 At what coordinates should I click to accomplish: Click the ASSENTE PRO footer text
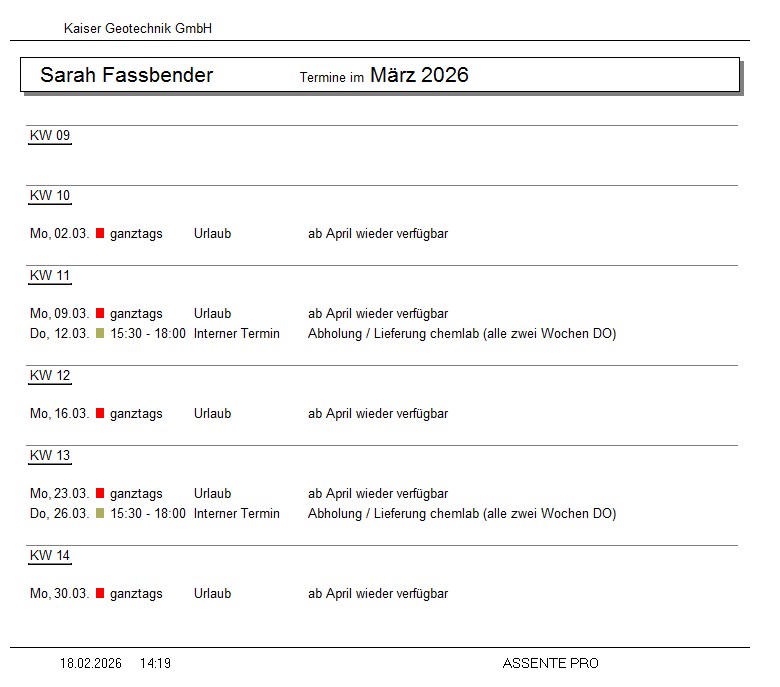[550, 663]
